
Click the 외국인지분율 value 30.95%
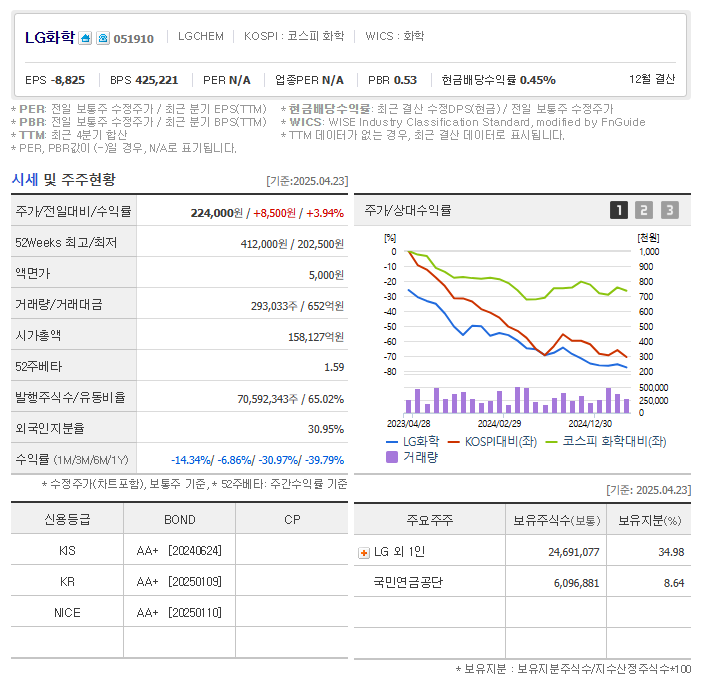point(326,429)
